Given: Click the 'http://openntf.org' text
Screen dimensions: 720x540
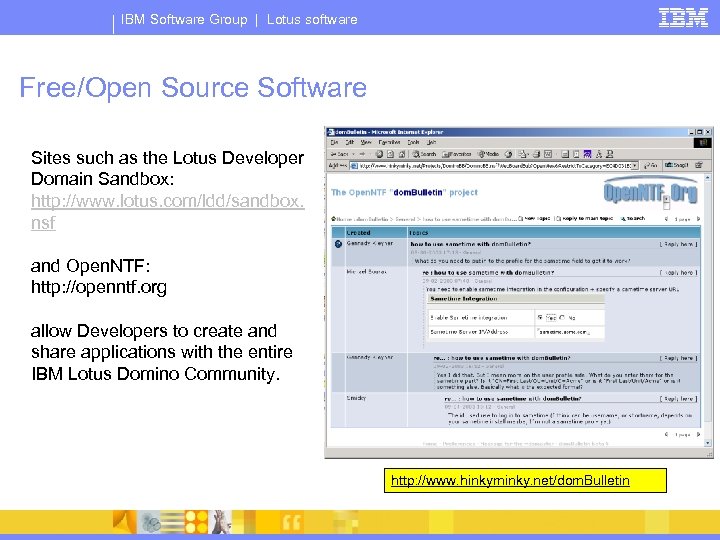Looking at the screenshot, I should click(x=99, y=287).
